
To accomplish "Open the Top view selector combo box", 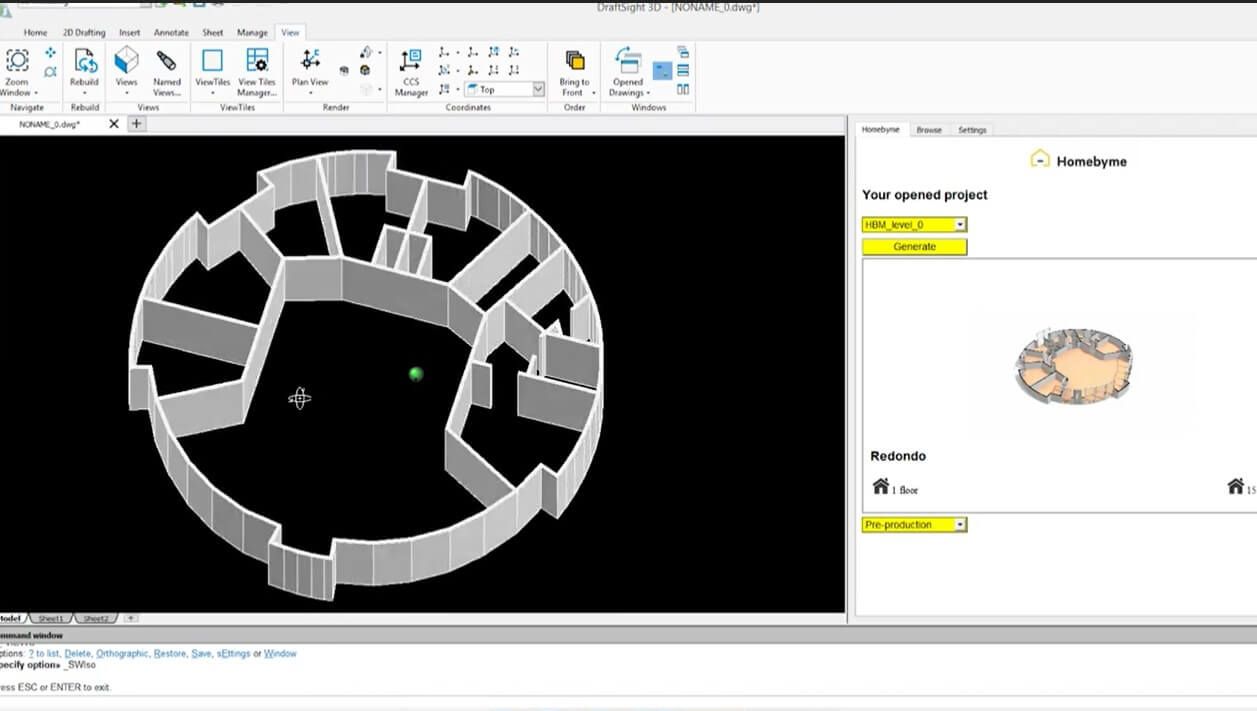I will coord(536,88).
